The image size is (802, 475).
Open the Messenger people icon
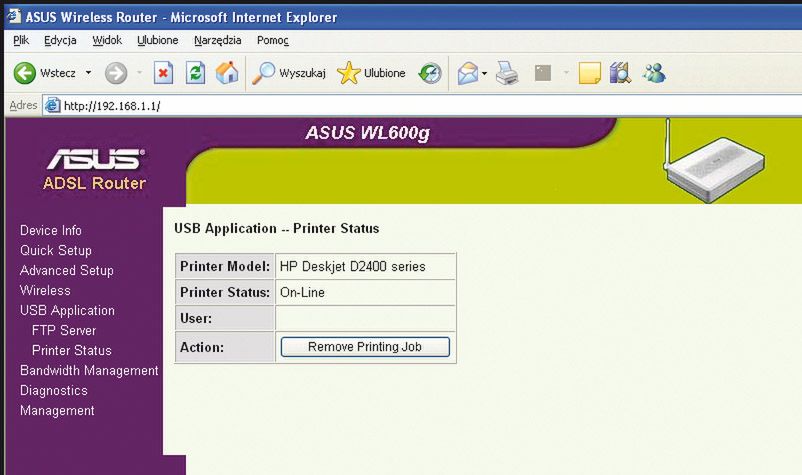(x=654, y=74)
